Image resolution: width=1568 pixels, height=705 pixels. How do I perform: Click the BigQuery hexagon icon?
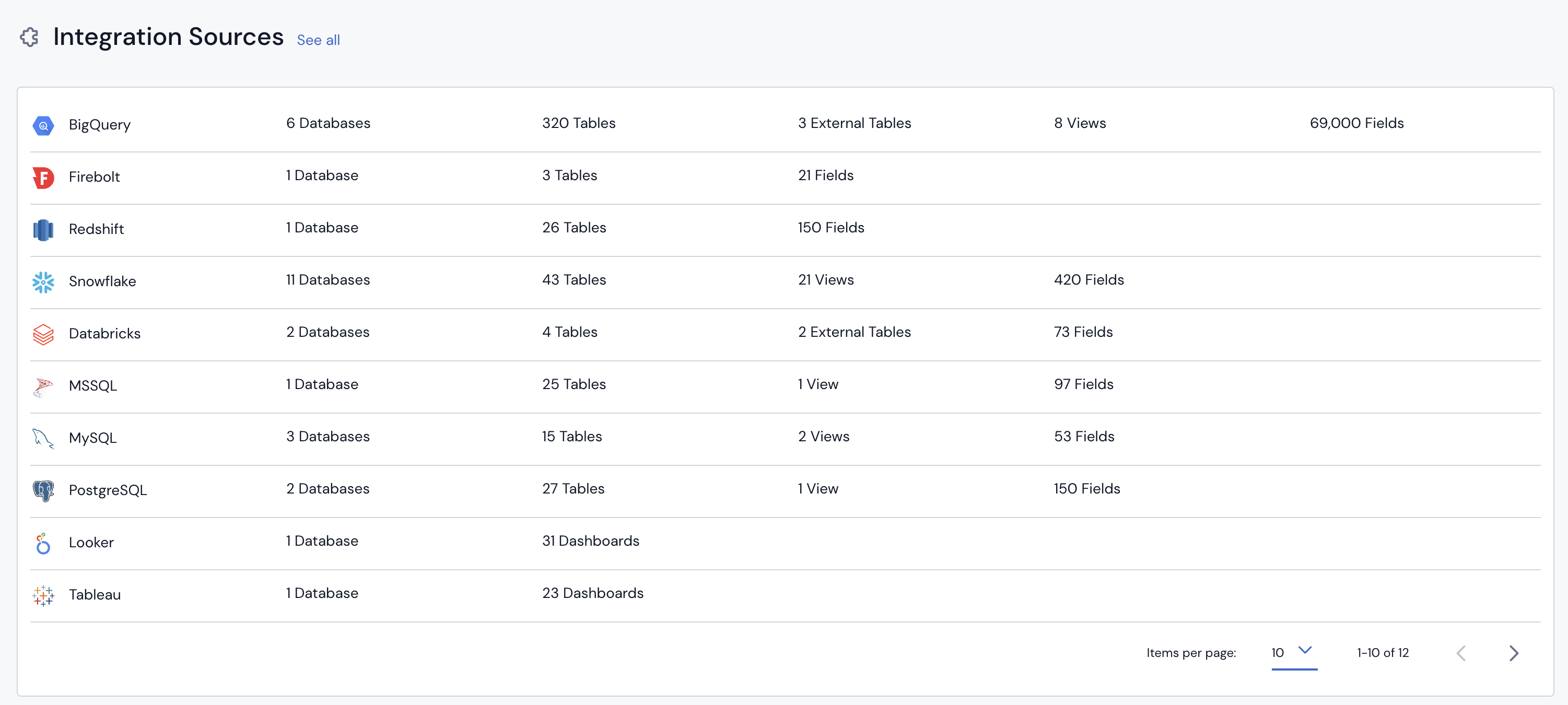[x=43, y=125]
